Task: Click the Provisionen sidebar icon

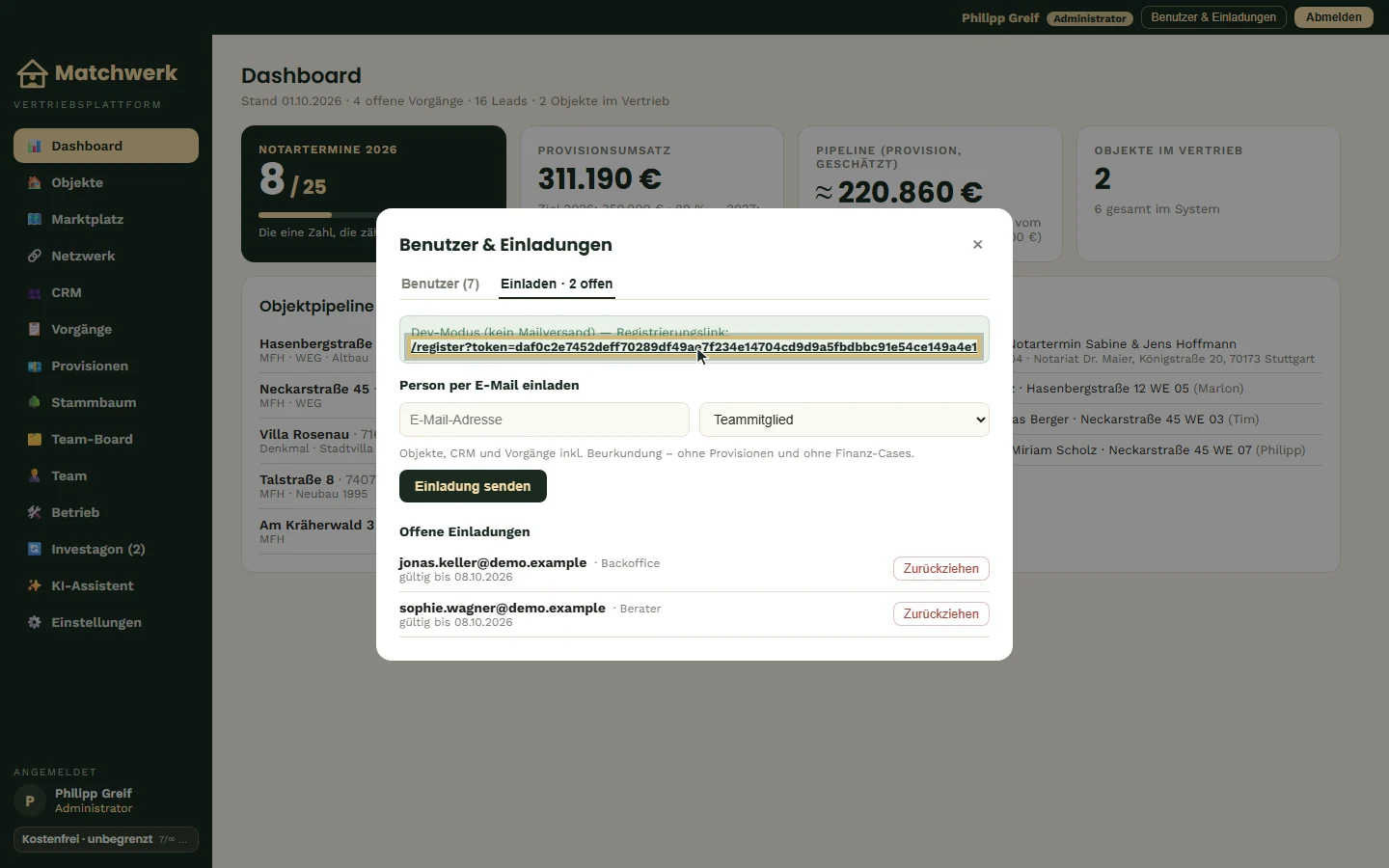Action: [35, 366]
